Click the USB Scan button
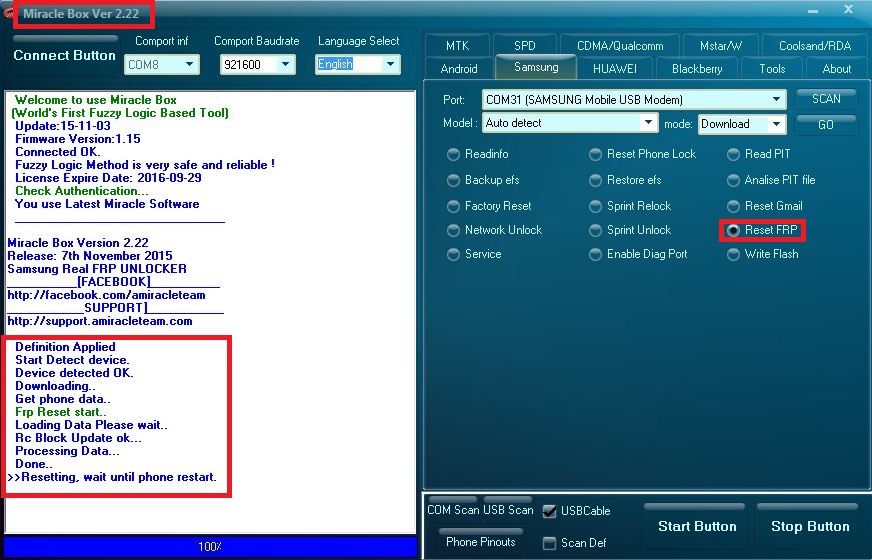 point(508,509)
